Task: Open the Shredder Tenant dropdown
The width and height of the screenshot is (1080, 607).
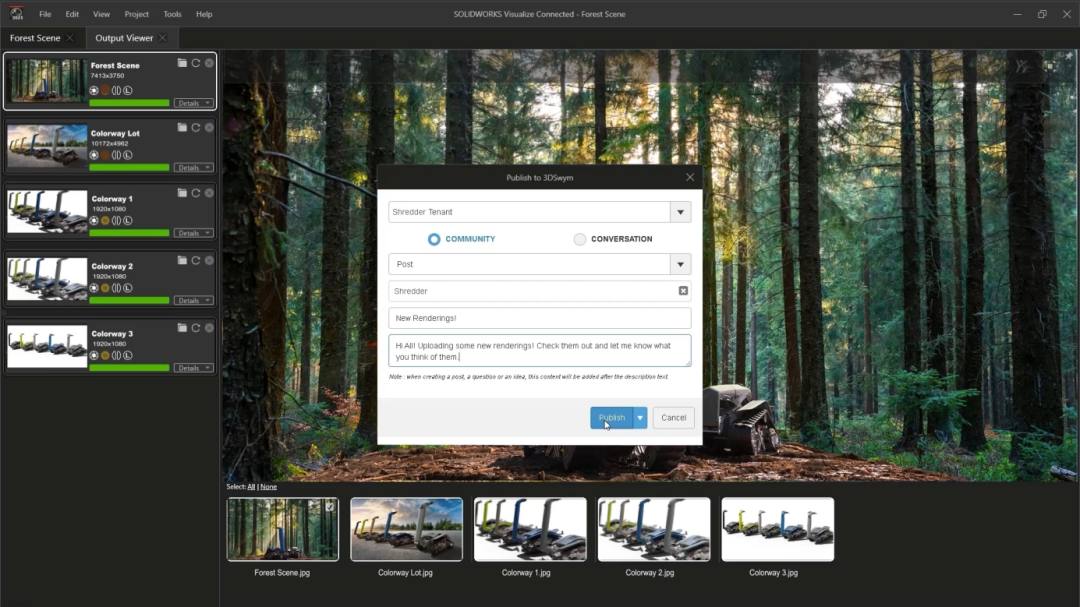Action: click(680, 211)
